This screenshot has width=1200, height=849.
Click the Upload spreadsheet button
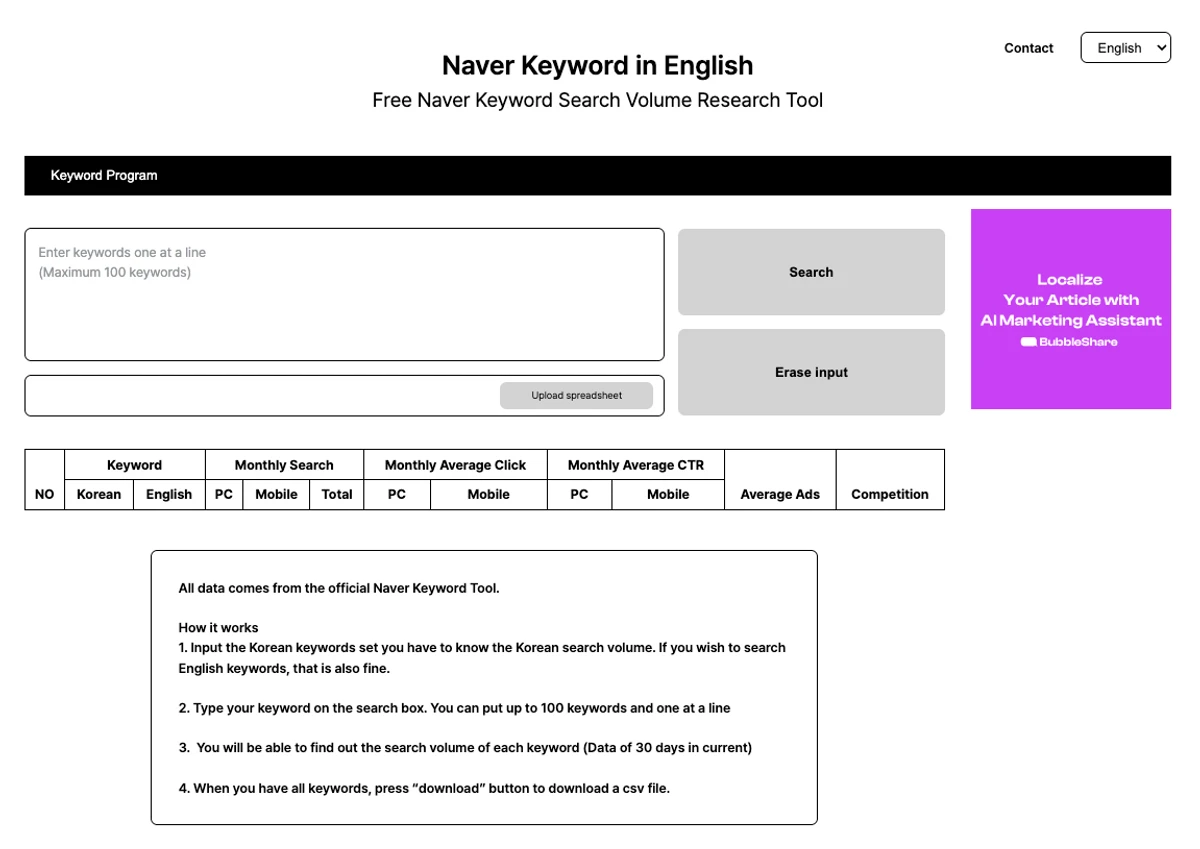click(576, 395)
